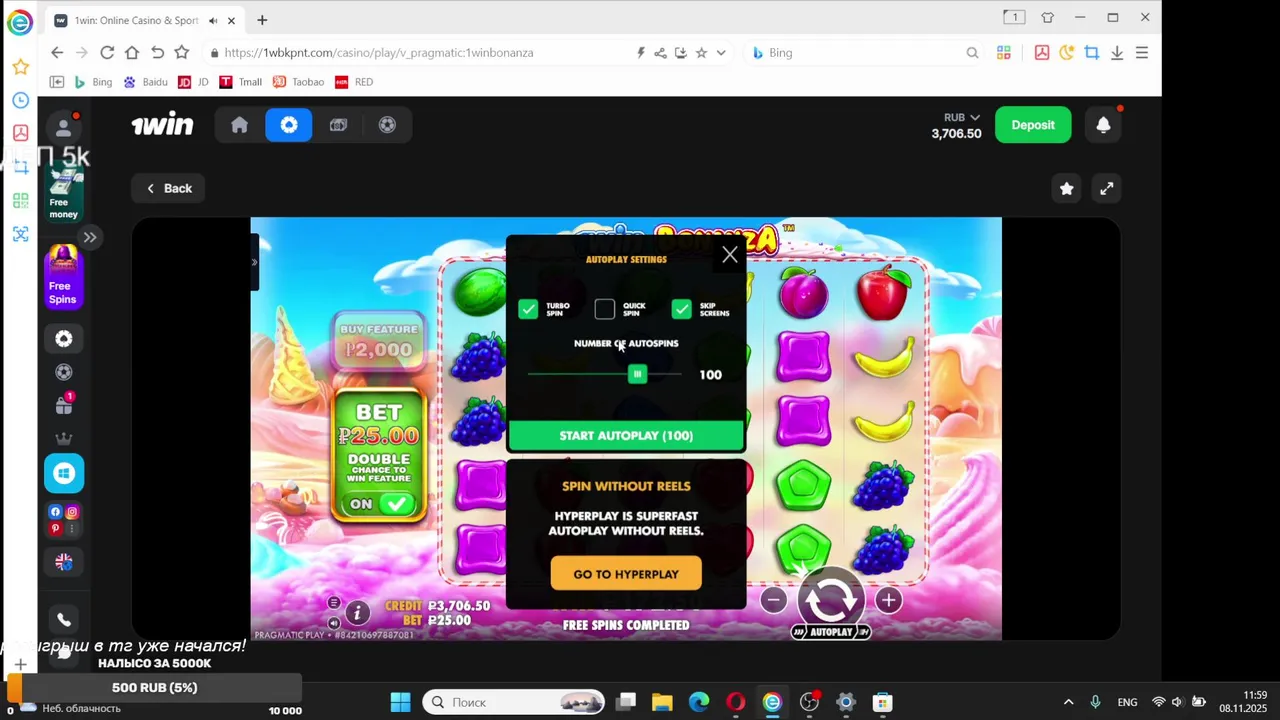Open Windows Start menu
The height and width of the screenshot is (720, 1280).
click(x=400, y=702)
